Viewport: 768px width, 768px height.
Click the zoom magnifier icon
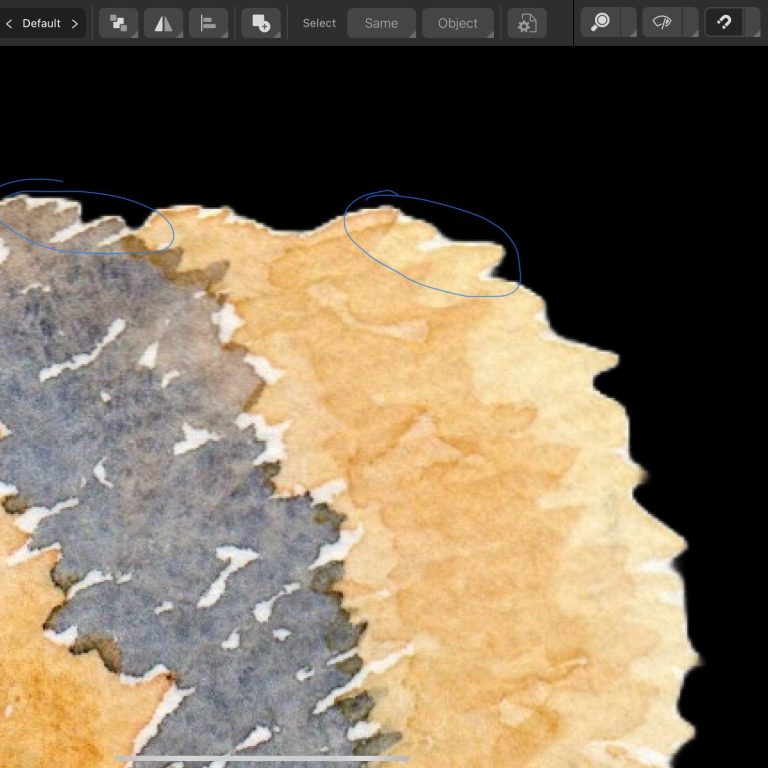click(x=600, y=23)
